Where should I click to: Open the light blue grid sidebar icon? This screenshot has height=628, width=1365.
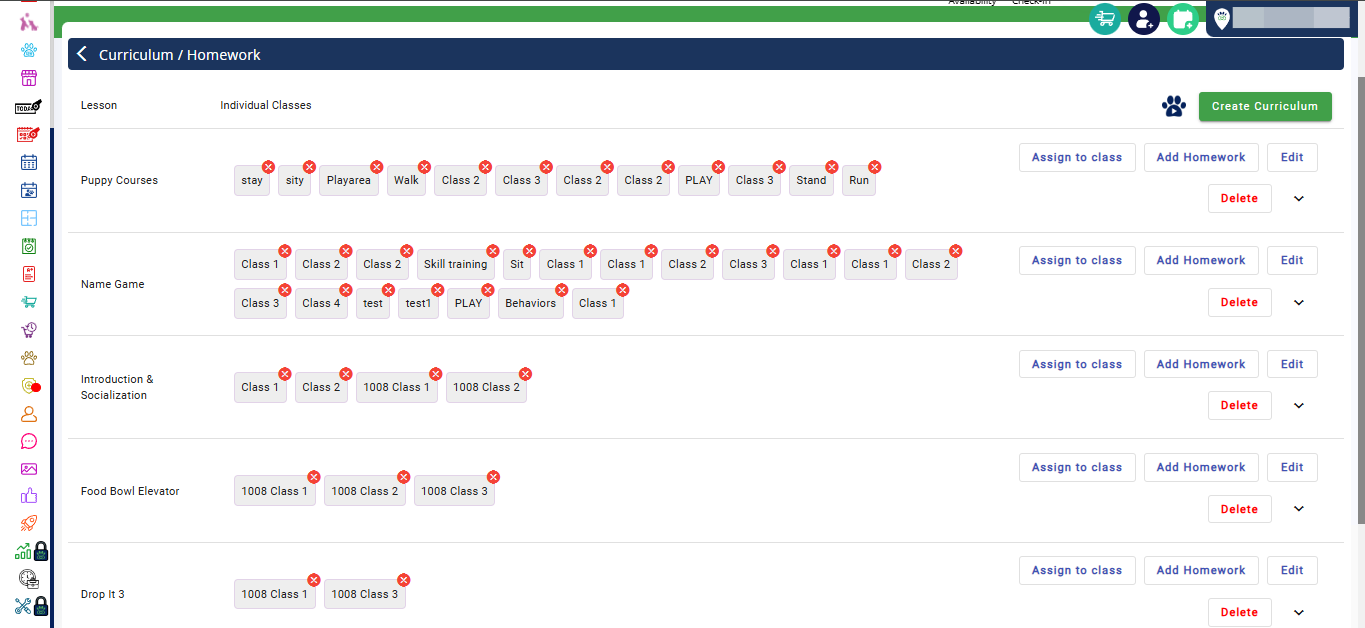tap(29, 218)
